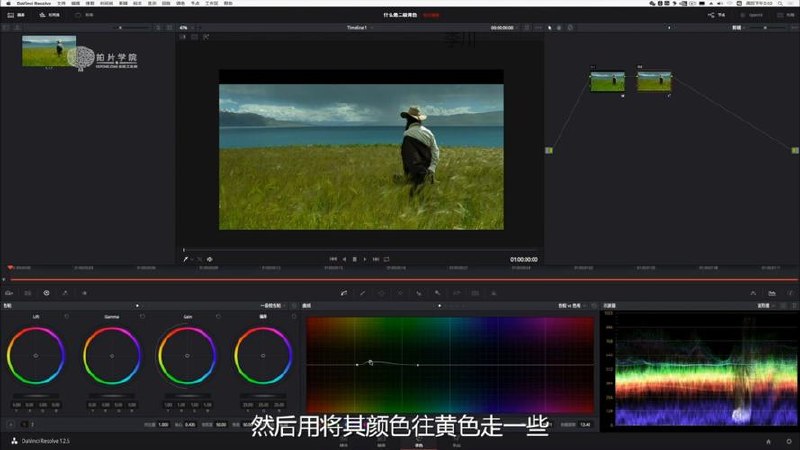Select the Color Wheels palette icon
This screenshot has height=450, width=800.
46,293
